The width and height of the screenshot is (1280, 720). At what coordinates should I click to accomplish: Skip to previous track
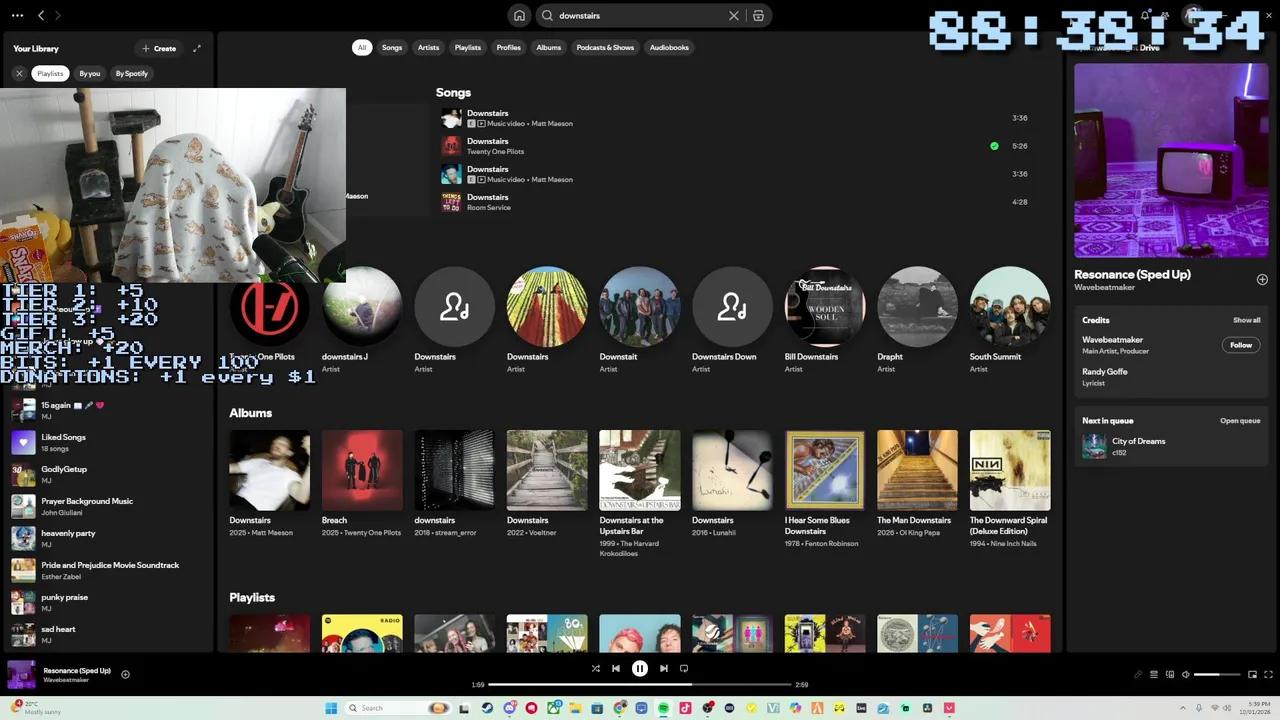[616, 669]
